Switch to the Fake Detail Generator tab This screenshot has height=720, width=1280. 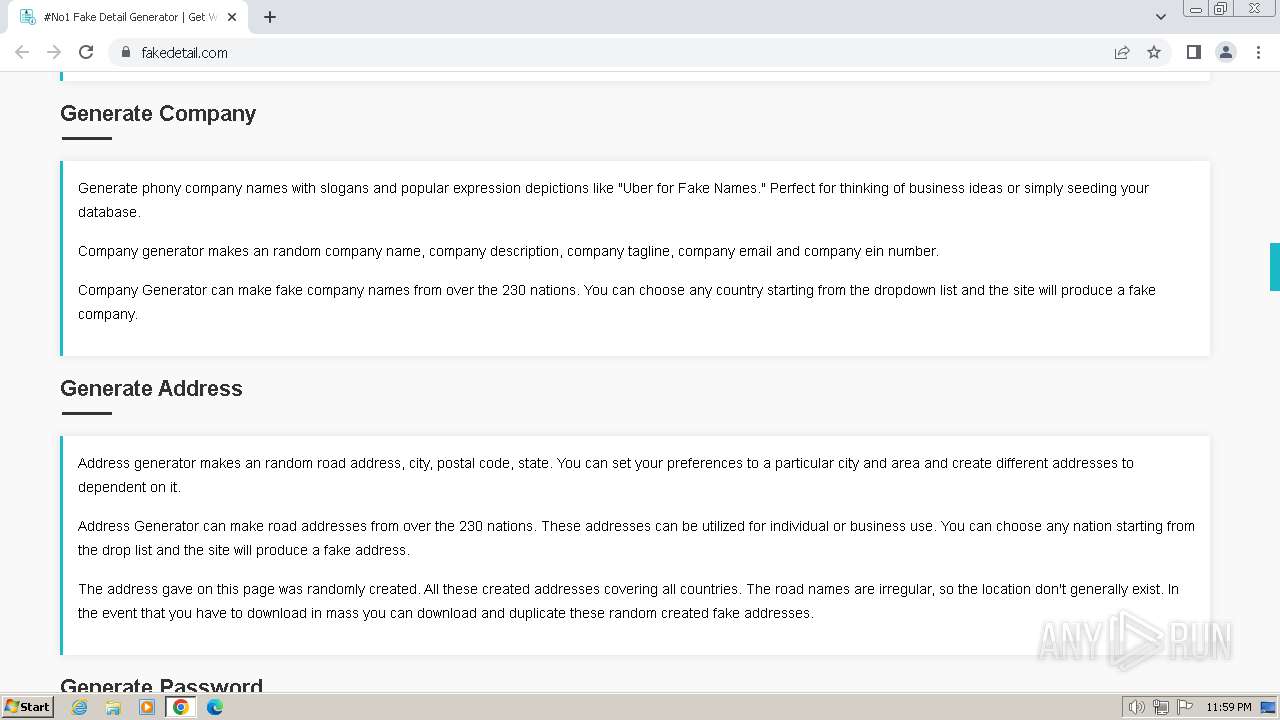120,17
